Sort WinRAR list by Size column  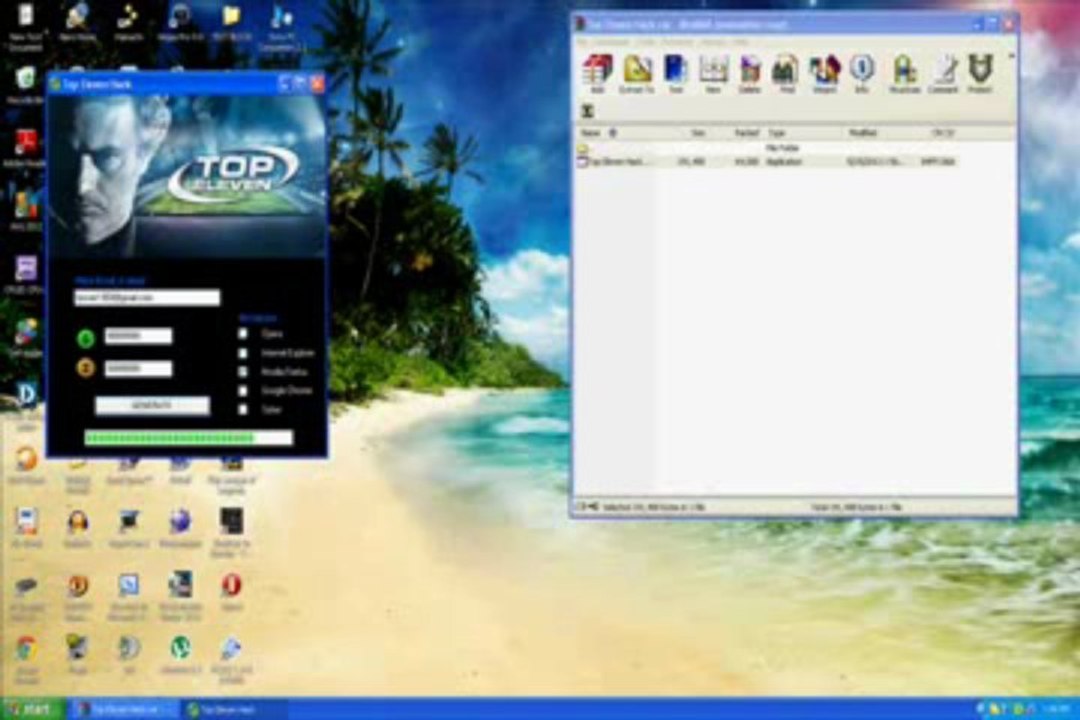(x=698, y=132)
